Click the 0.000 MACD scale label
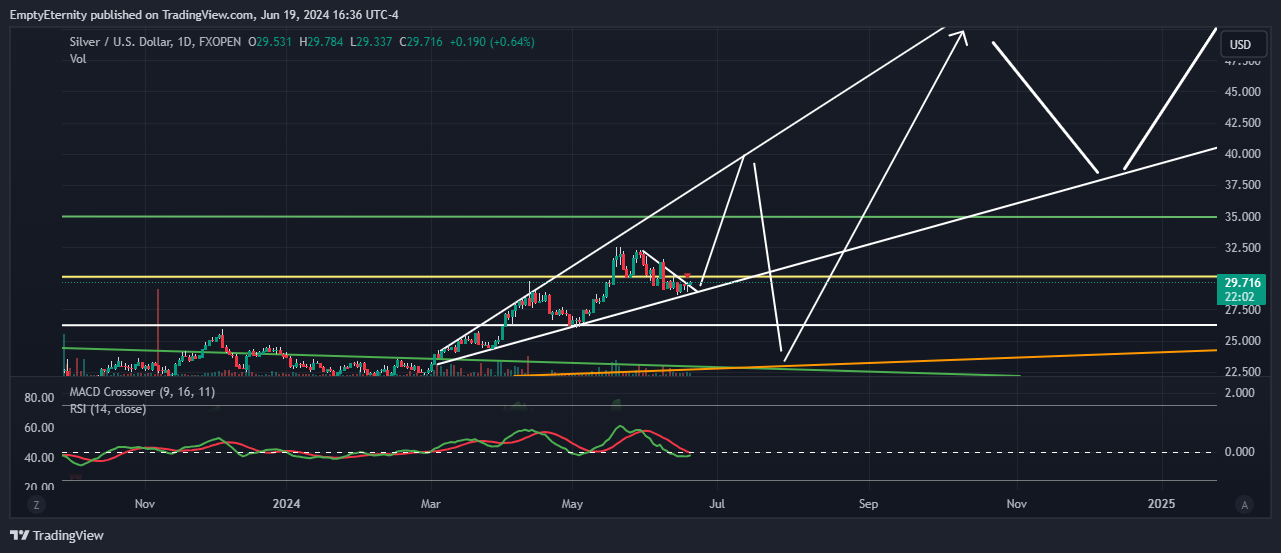 tap(1238, 452)
